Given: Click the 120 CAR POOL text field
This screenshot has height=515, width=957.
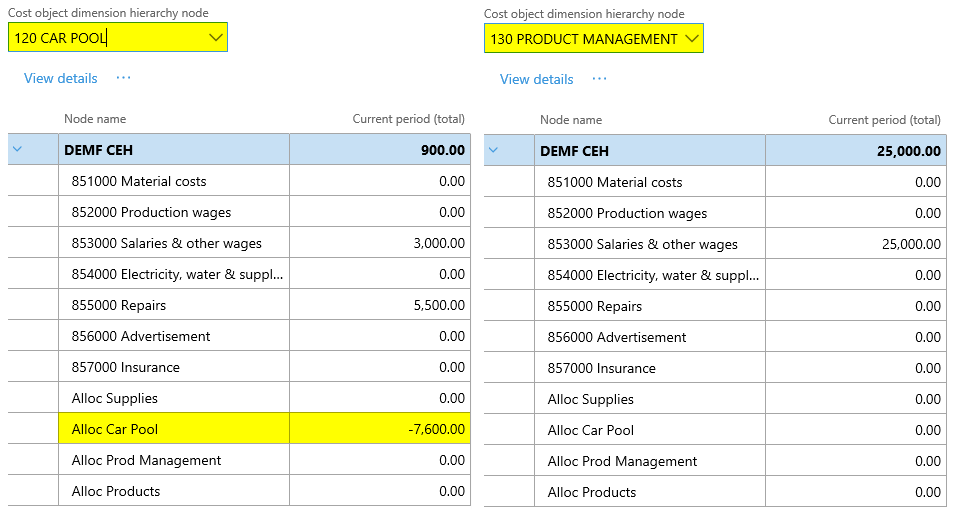Looking at the screenshot, I should click(100, 38).
